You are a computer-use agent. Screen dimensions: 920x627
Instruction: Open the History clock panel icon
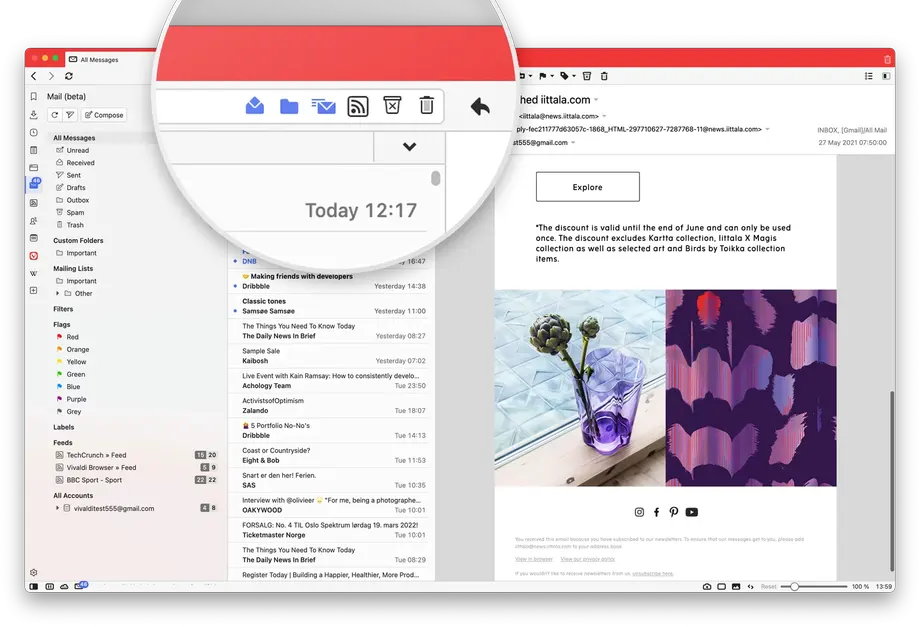click(33, 133)
